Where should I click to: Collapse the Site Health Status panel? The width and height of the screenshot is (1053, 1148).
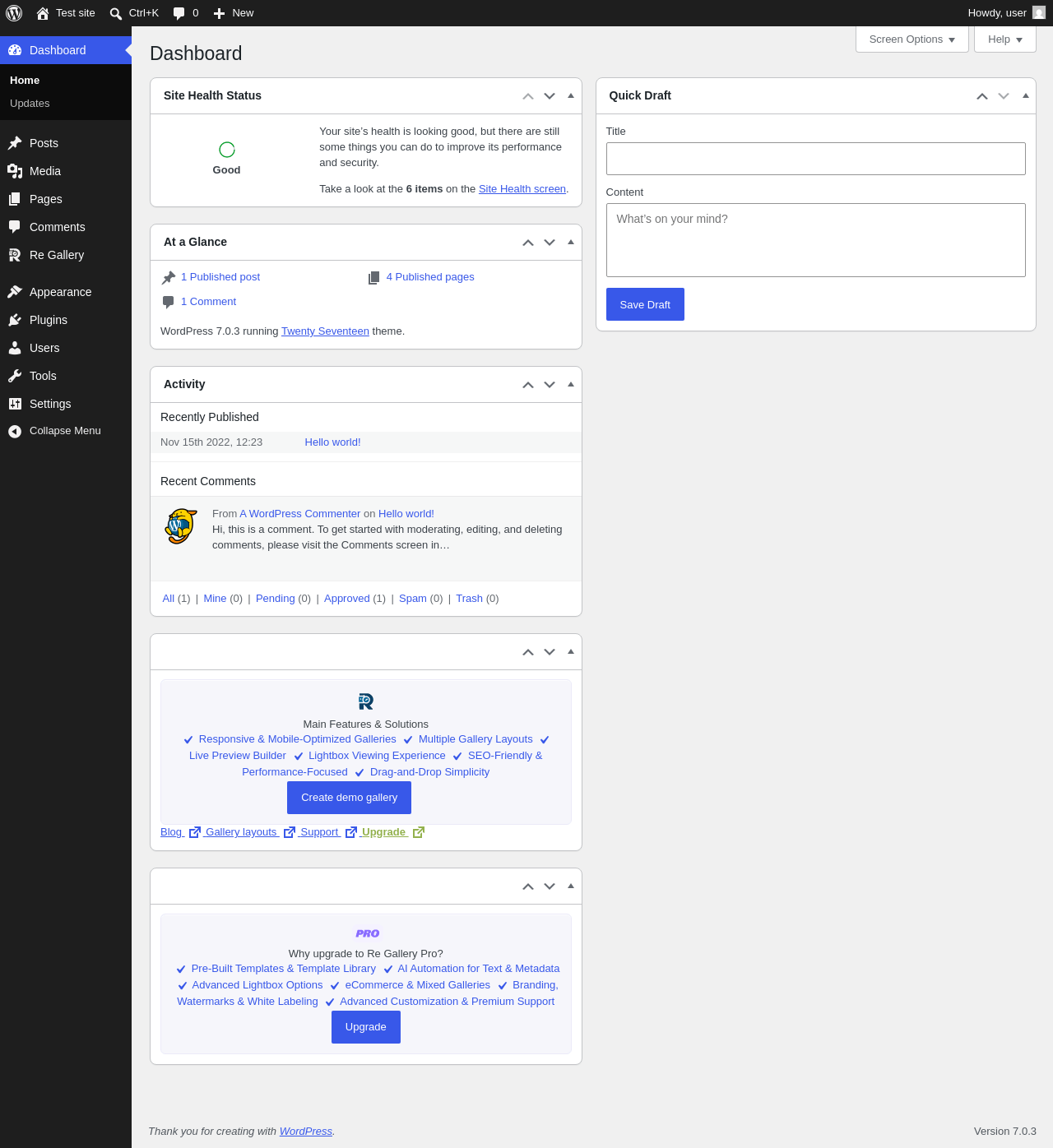point(571,95)
